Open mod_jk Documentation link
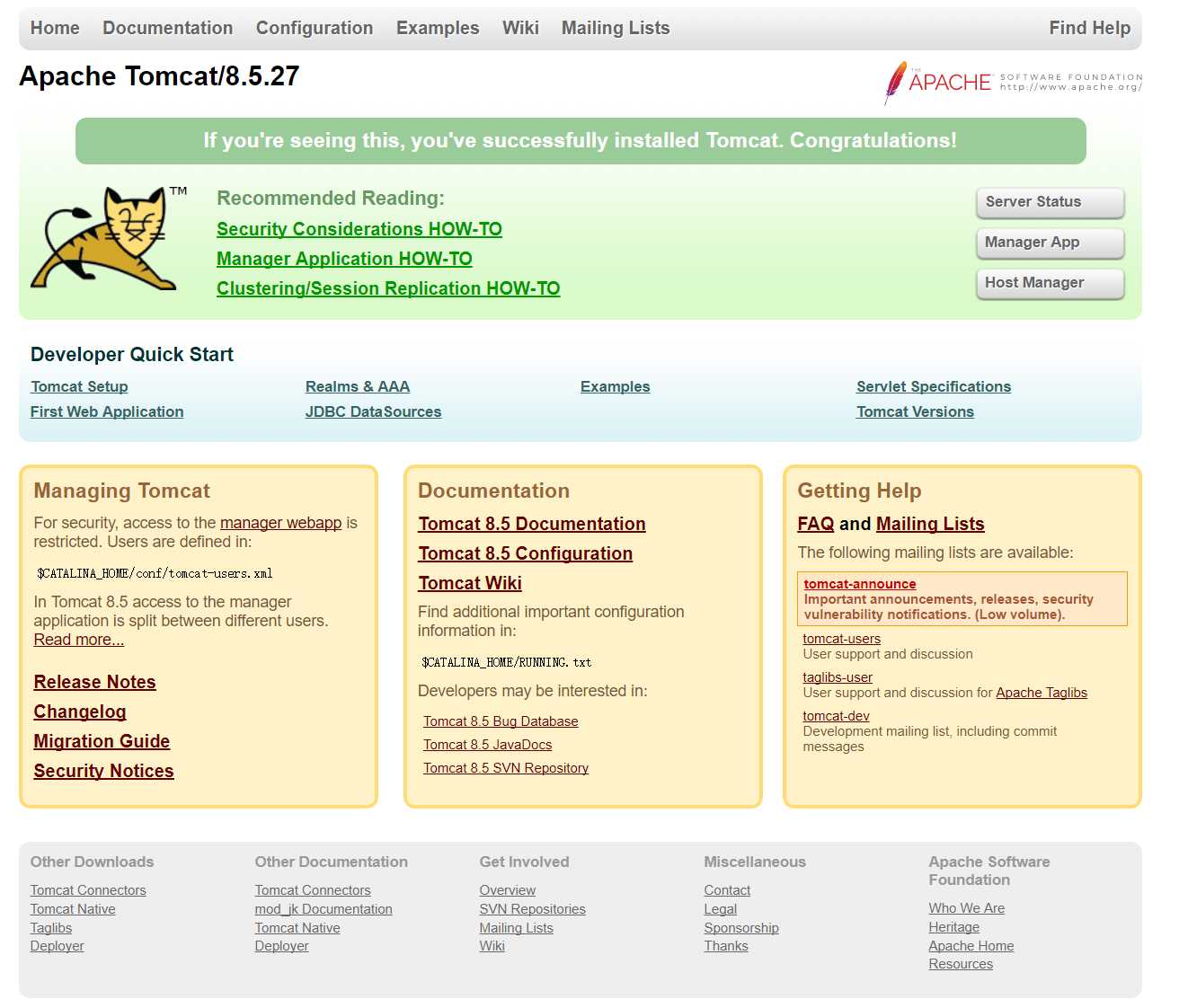 (x=324, y=909)
